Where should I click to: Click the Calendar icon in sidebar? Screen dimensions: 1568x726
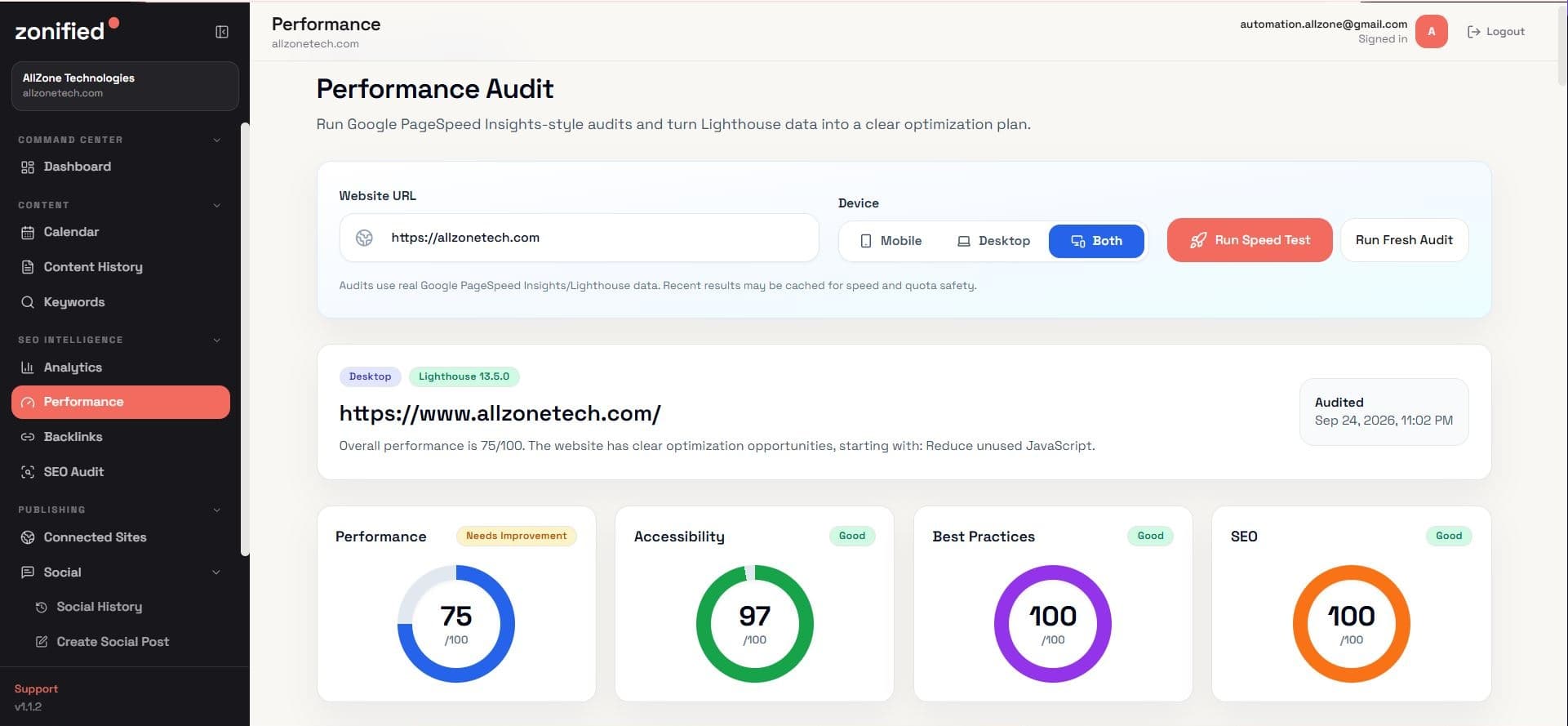(28, 233)
